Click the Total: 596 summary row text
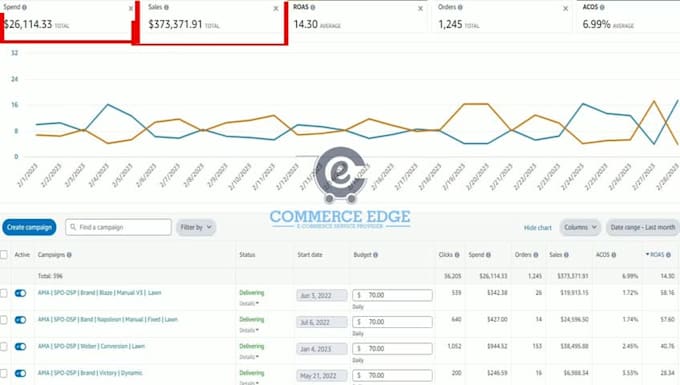This screenshot has height=385, width=680. [50, 276]
